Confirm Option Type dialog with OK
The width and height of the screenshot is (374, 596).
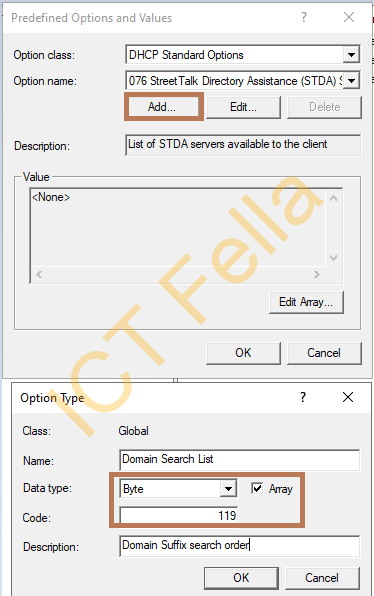(x=241, y=578)
